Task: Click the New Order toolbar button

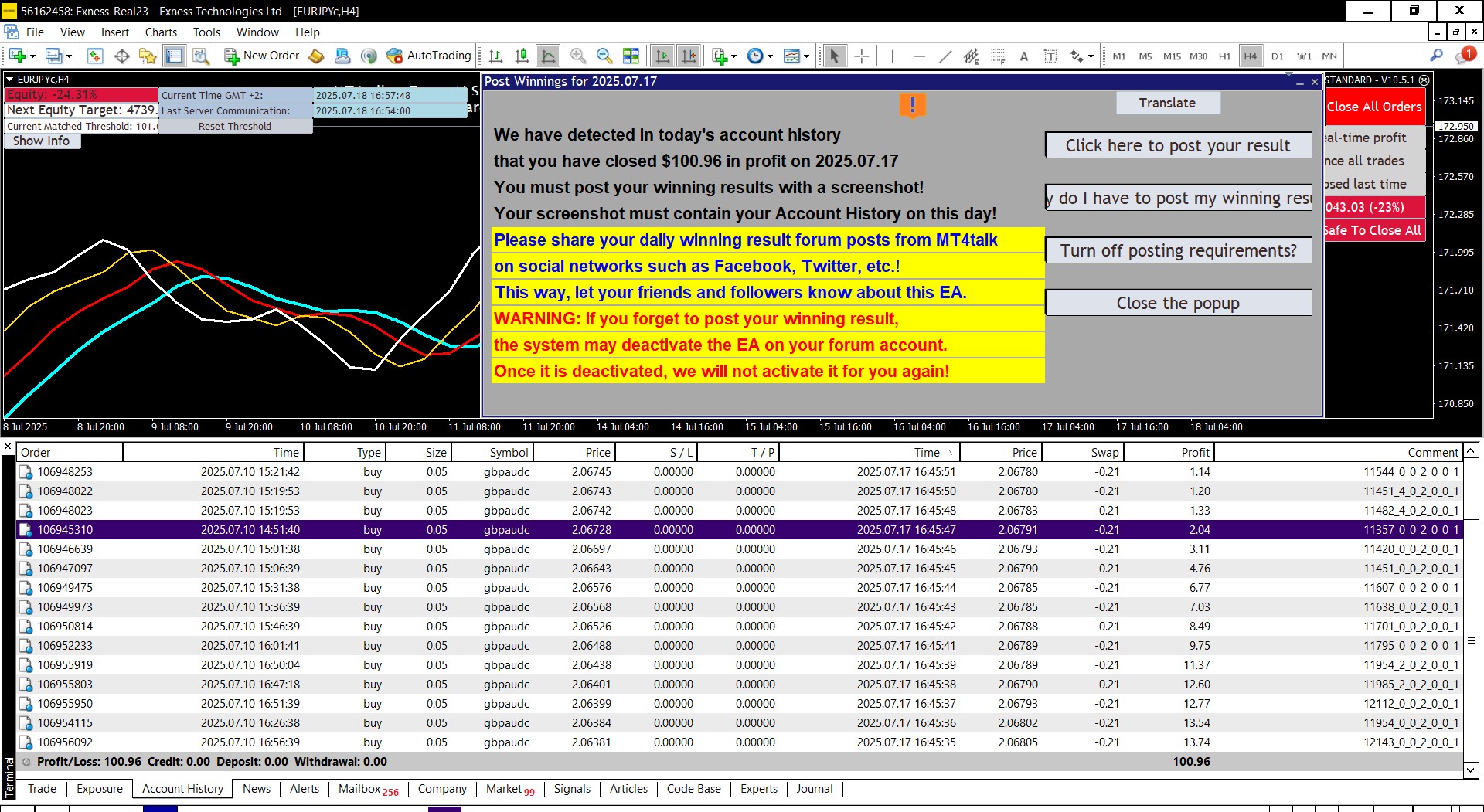Action: [261, 56]
